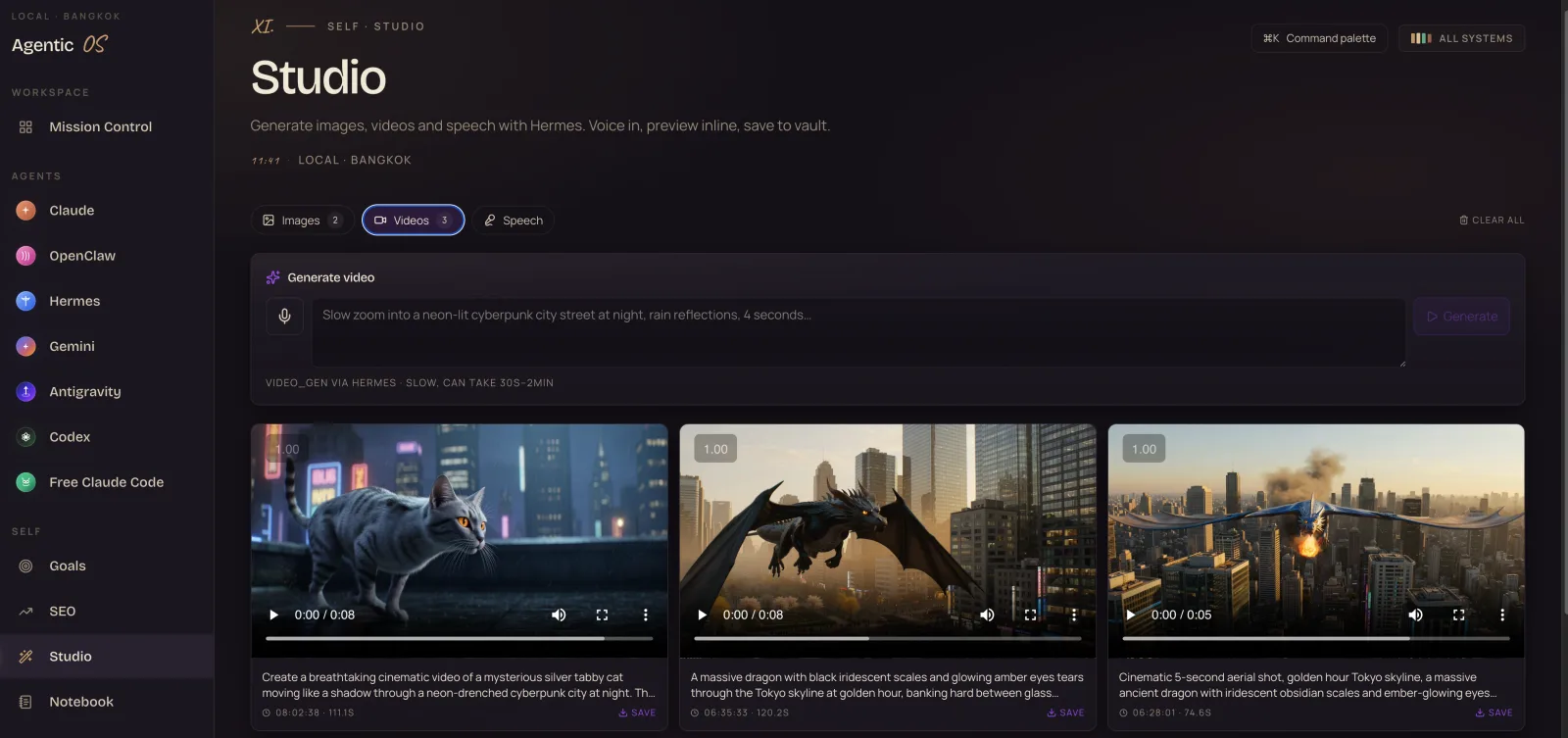Click CLEAR ALL videos

tap(1492, 221)
